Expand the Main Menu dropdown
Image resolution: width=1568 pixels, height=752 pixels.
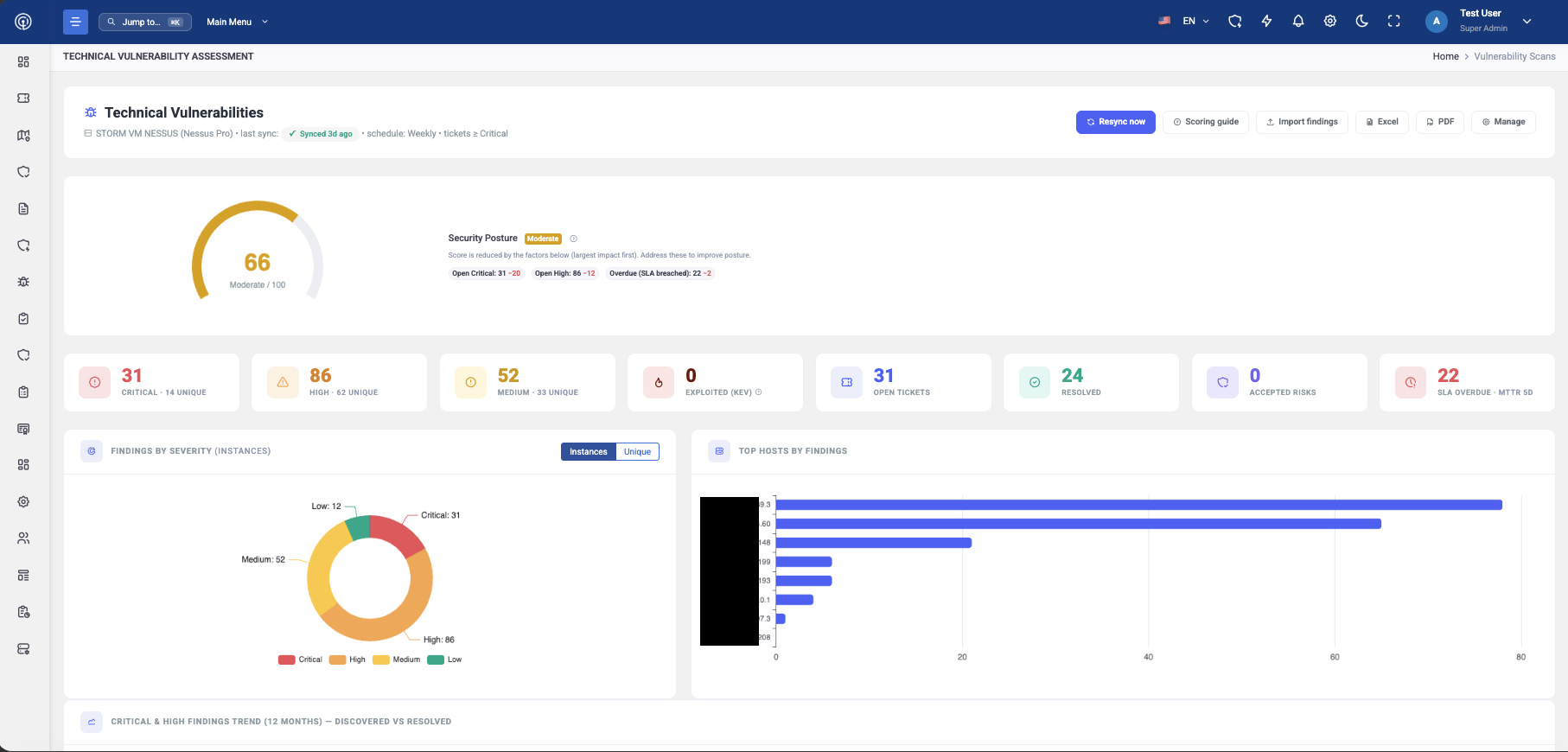click(x=238, y=22)
